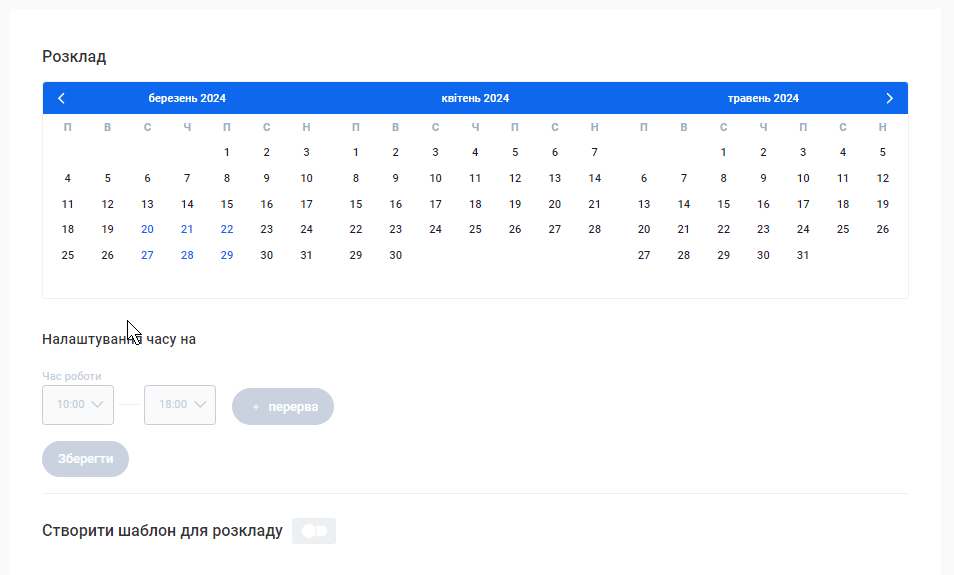The height and width of the screenshot is (575, 954).
Task: Choose March 31 in the calendar
Action: pyautogui.click(x=306, y=255)
